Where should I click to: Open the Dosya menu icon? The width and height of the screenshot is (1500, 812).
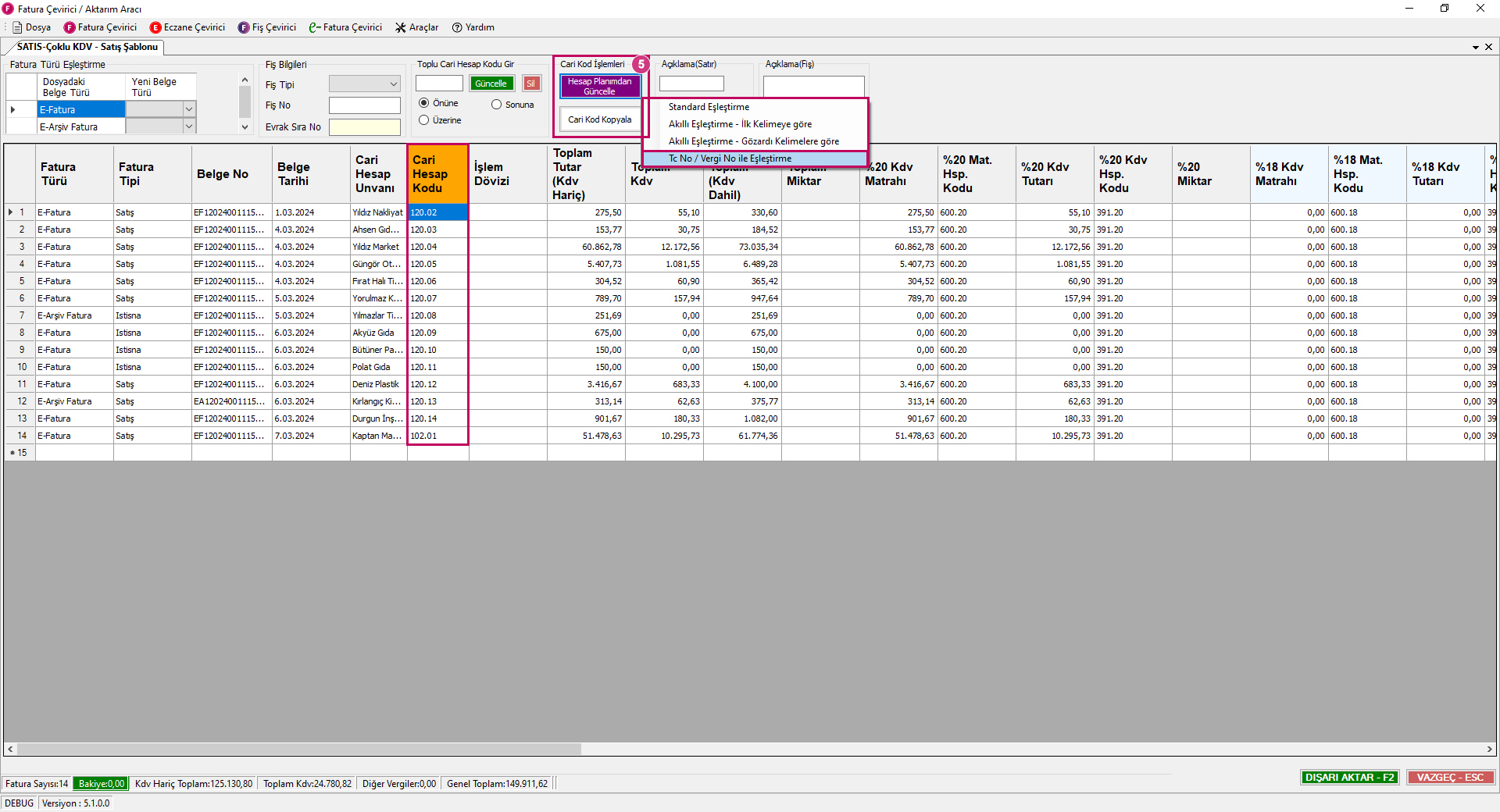pos(17,27)
